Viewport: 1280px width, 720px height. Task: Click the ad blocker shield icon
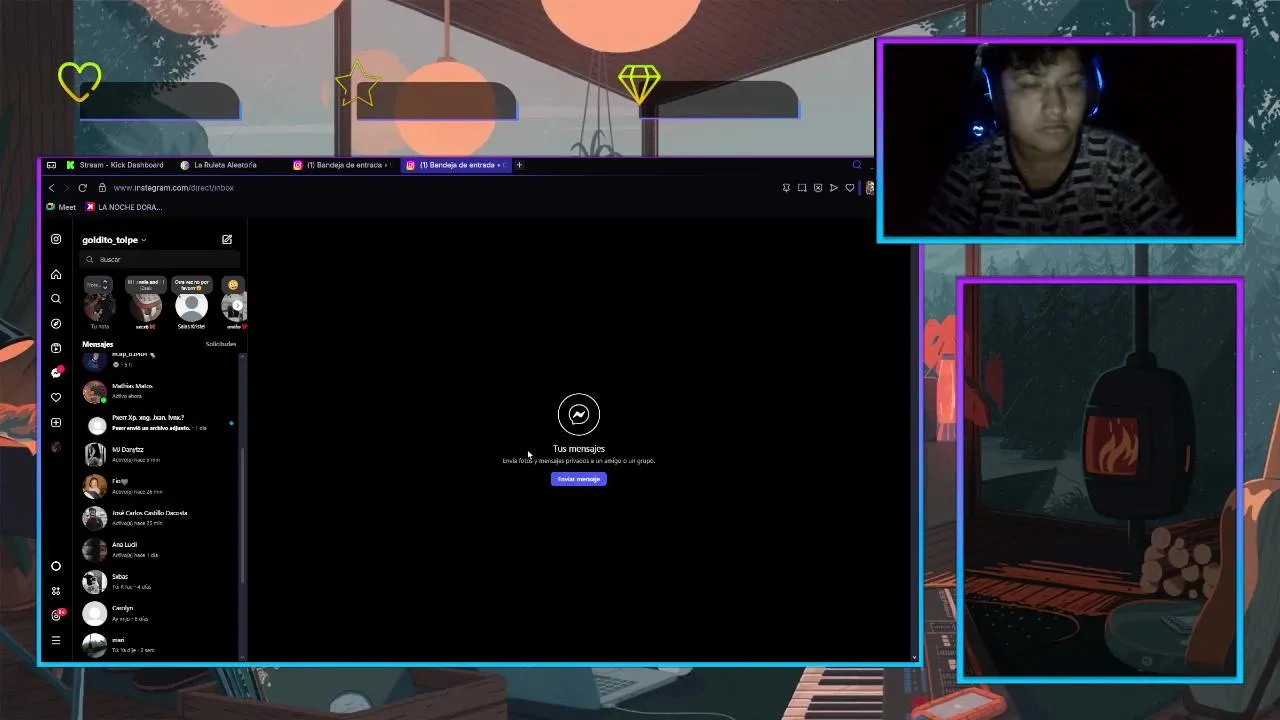[x=818, y=188]
